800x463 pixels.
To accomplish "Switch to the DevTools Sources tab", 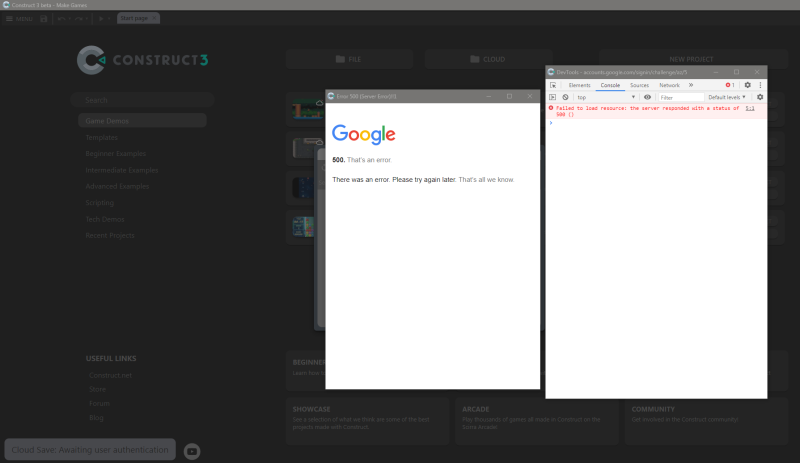I will [639, 85].
